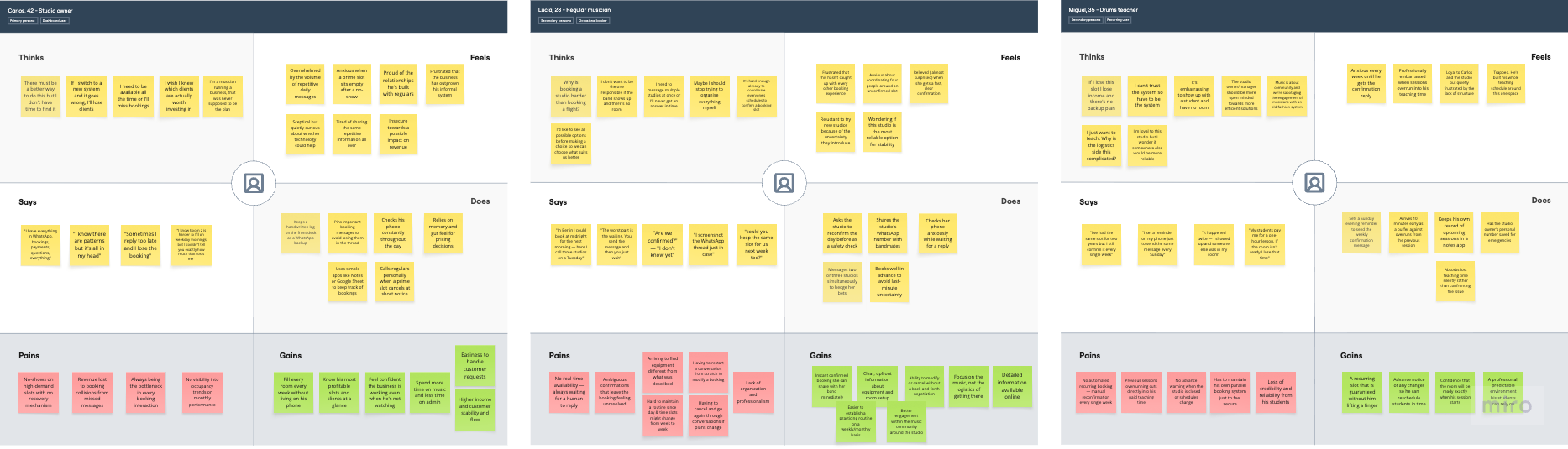
Task: Select green sticky 'Spend more time on music'
Action: pyautogui.click(x=429, y=392)
